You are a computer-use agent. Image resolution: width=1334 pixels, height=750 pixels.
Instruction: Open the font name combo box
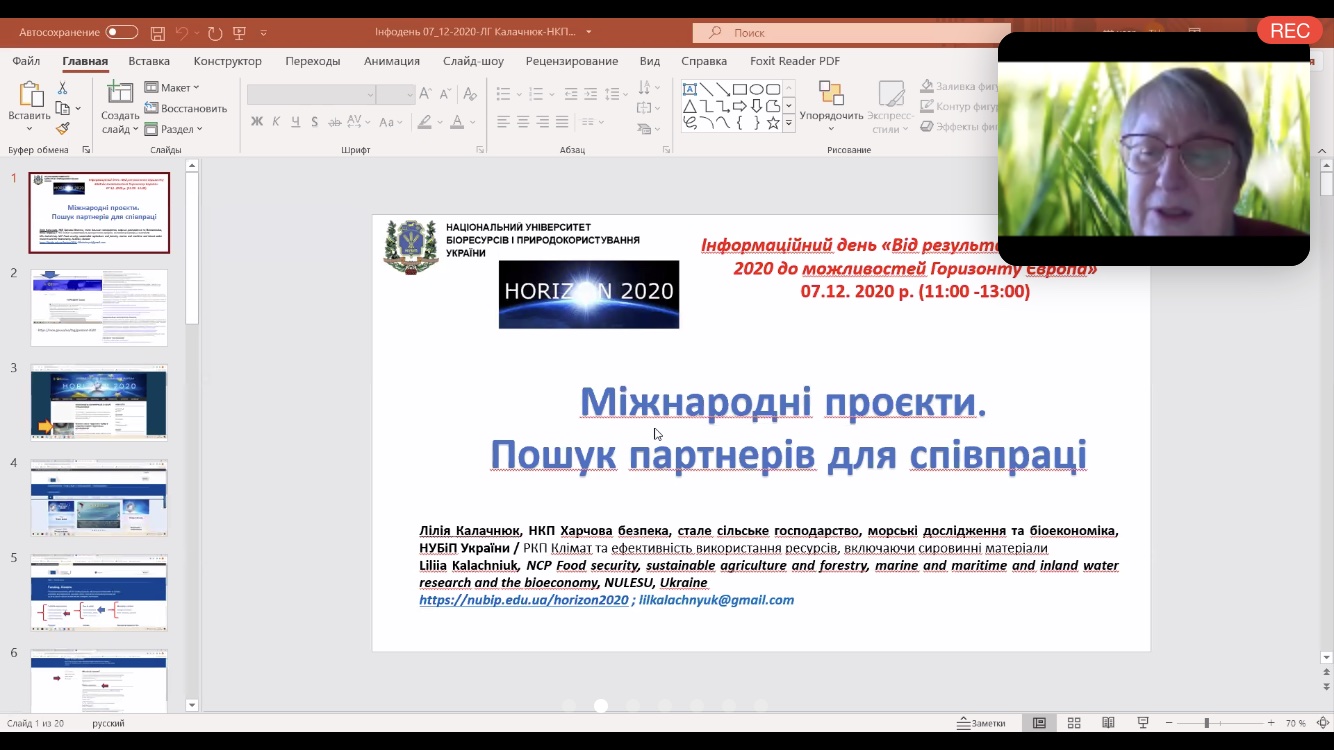[311, 94]
